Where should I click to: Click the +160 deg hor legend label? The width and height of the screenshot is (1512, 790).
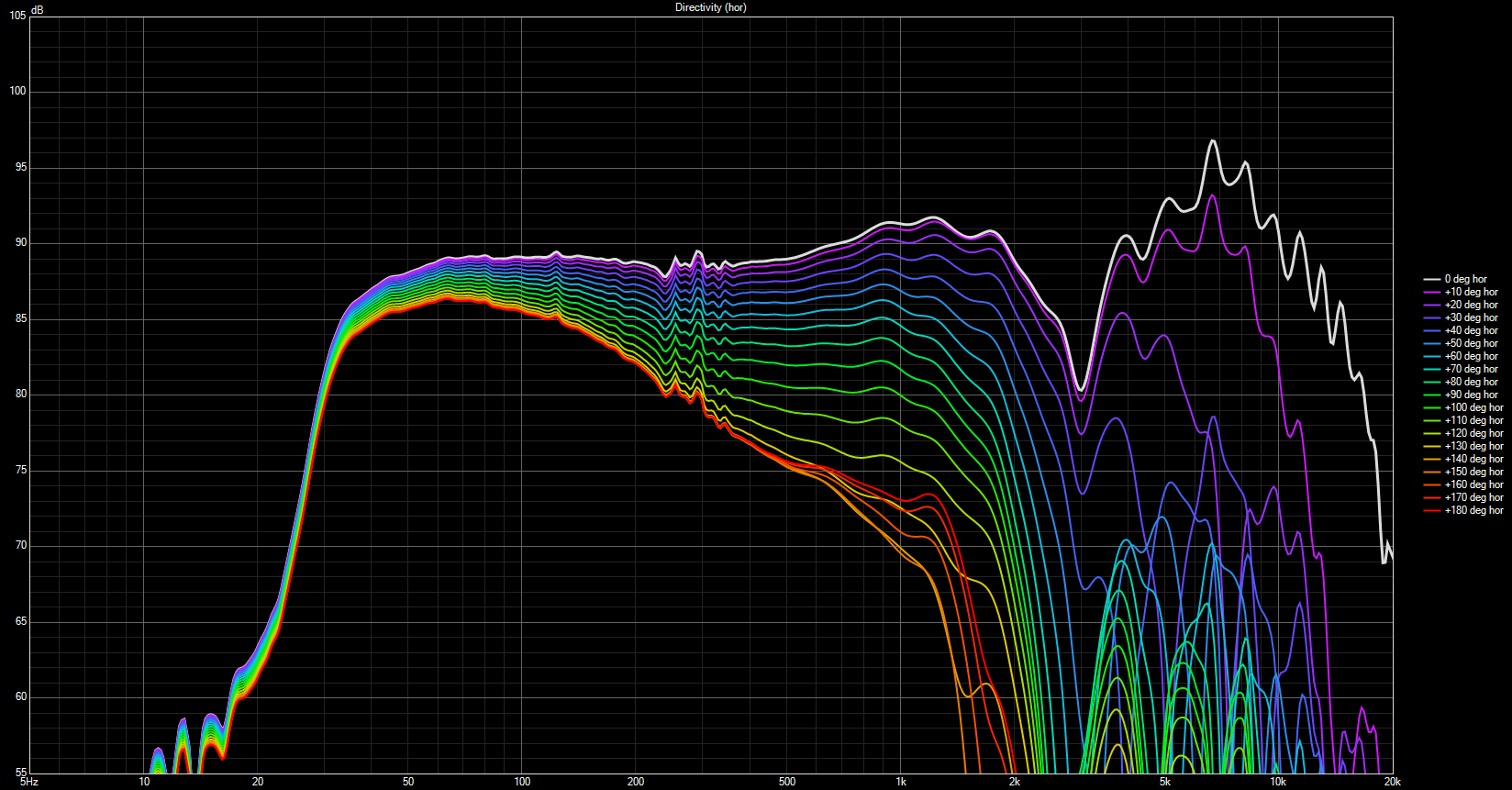(1473, 484)
